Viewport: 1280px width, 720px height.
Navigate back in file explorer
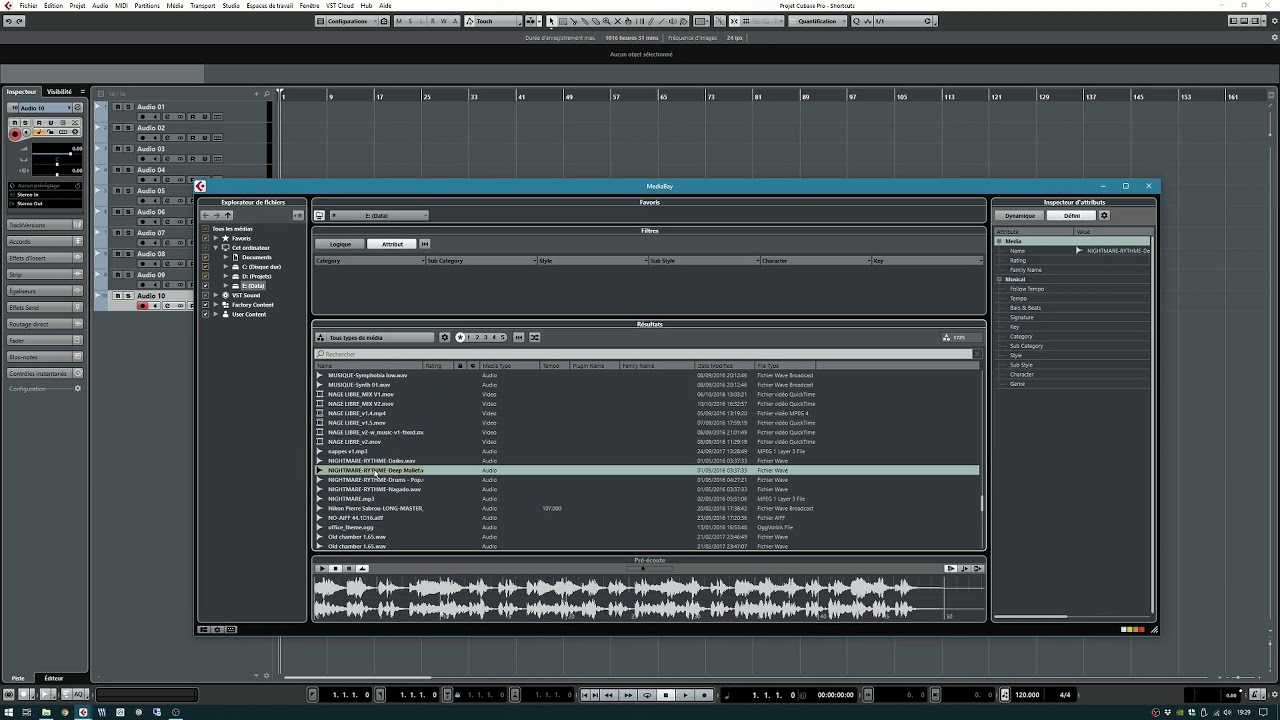(206, 215)
